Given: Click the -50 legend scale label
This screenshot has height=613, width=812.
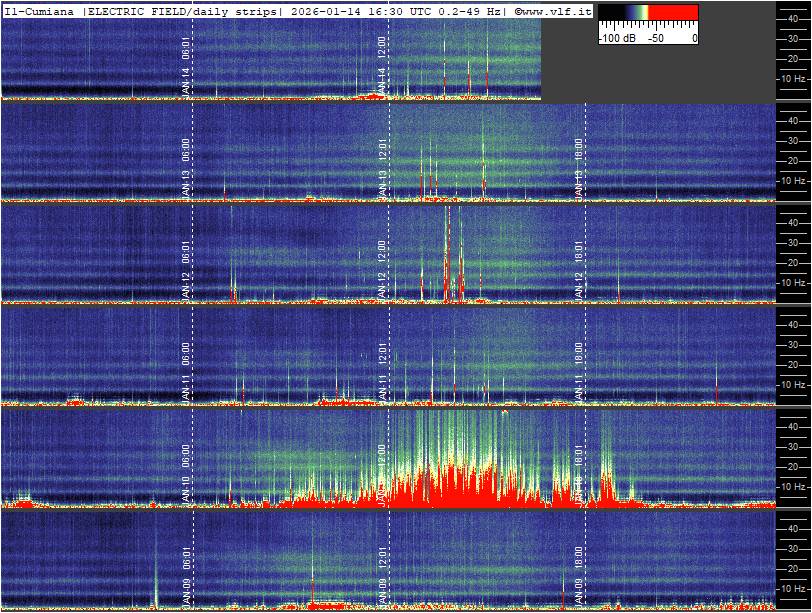Looking at the screenshot, I should click(656, 37).
